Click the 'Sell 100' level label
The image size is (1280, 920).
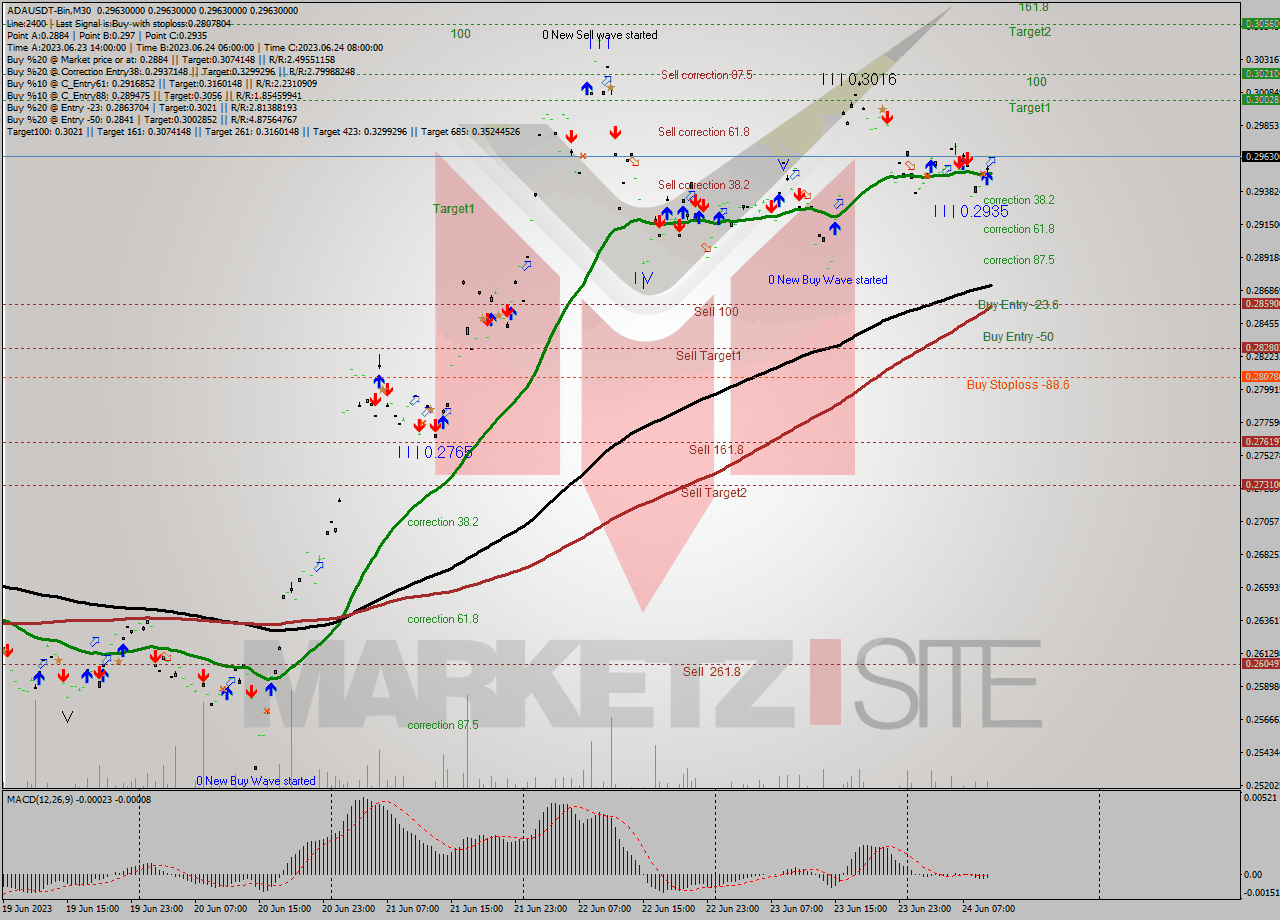pyautogui.click(x=716, y=312)
